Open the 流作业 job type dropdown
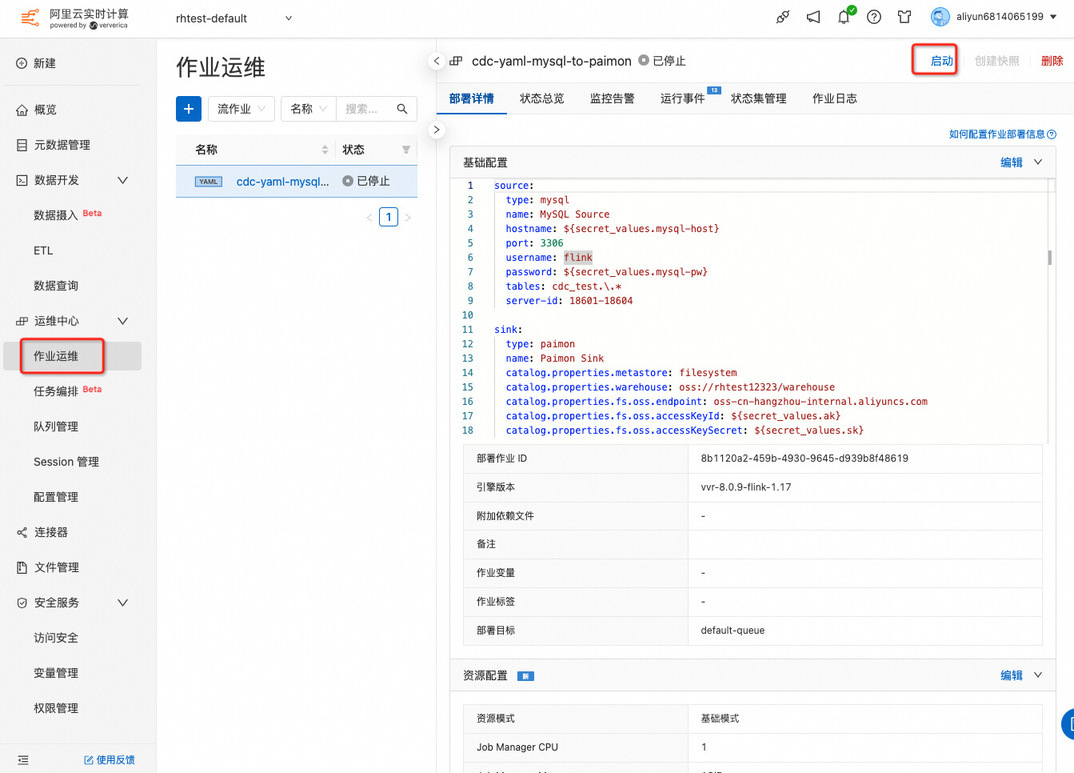This screenshot has height=773, width=1074. [x=241, y=109]
